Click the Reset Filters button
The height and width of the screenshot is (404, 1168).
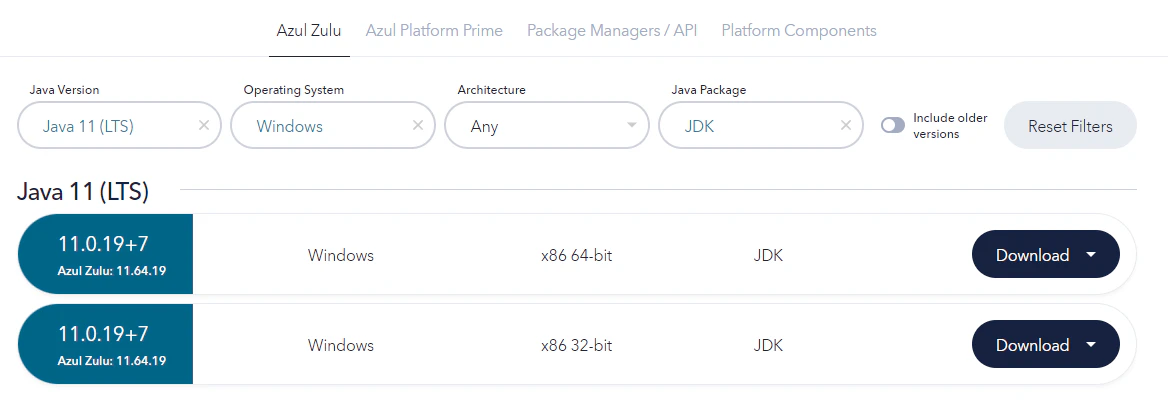1070,125
